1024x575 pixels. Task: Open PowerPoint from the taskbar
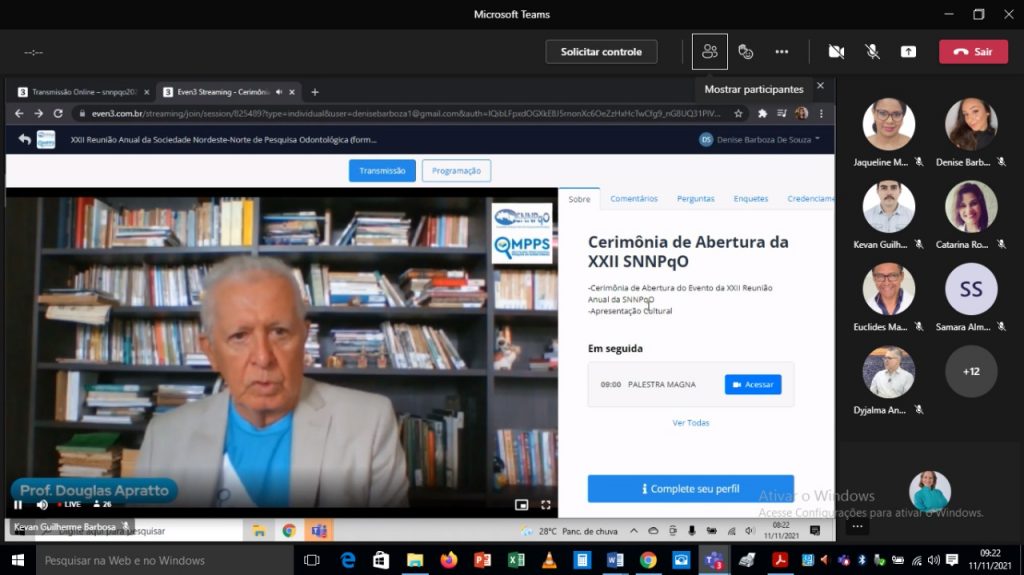482,561
